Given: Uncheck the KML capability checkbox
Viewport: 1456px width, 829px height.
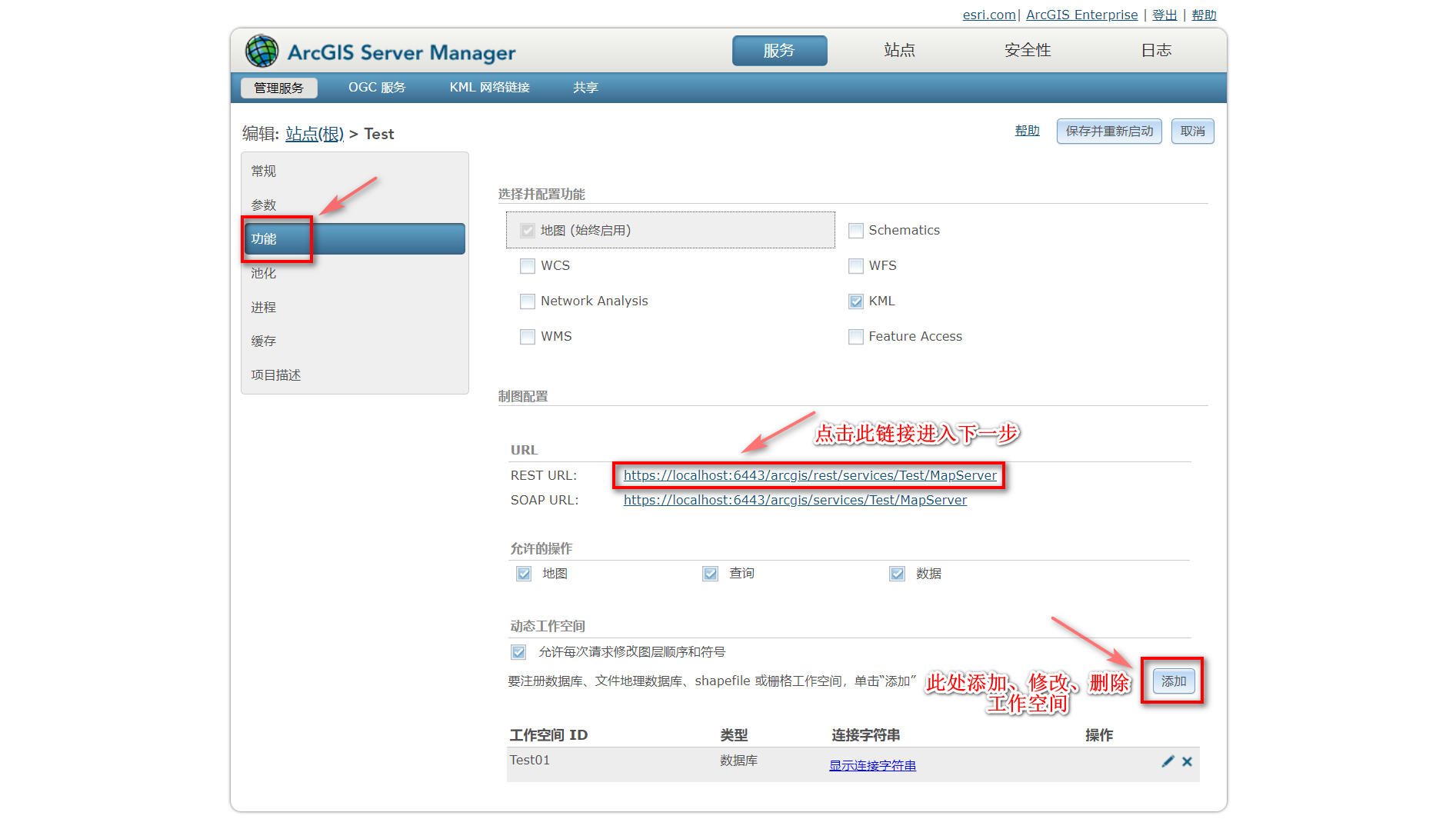Looking at the screenshot, I should point(856,301).
